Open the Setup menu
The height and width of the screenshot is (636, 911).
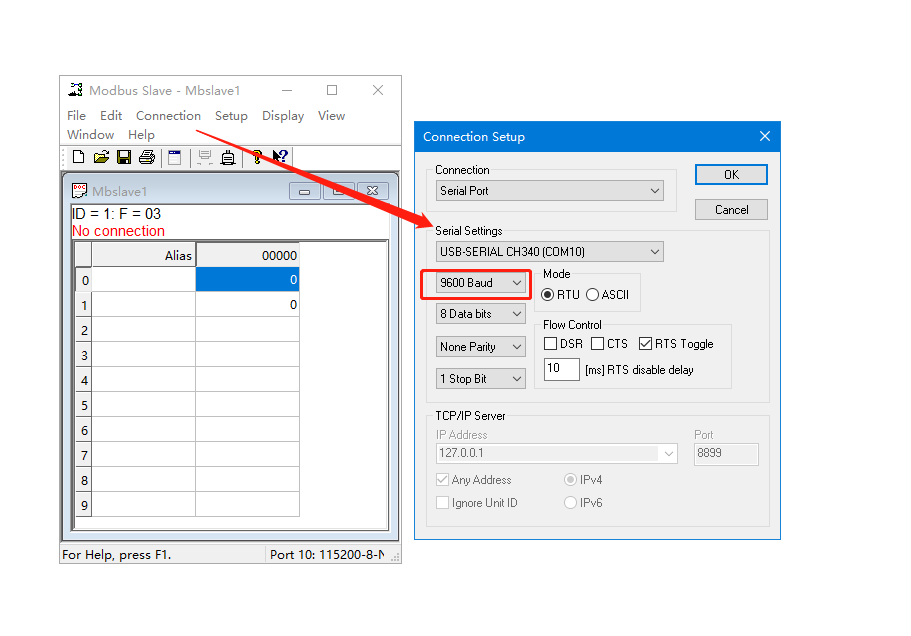pyautogui.click(x=231, y=116)
